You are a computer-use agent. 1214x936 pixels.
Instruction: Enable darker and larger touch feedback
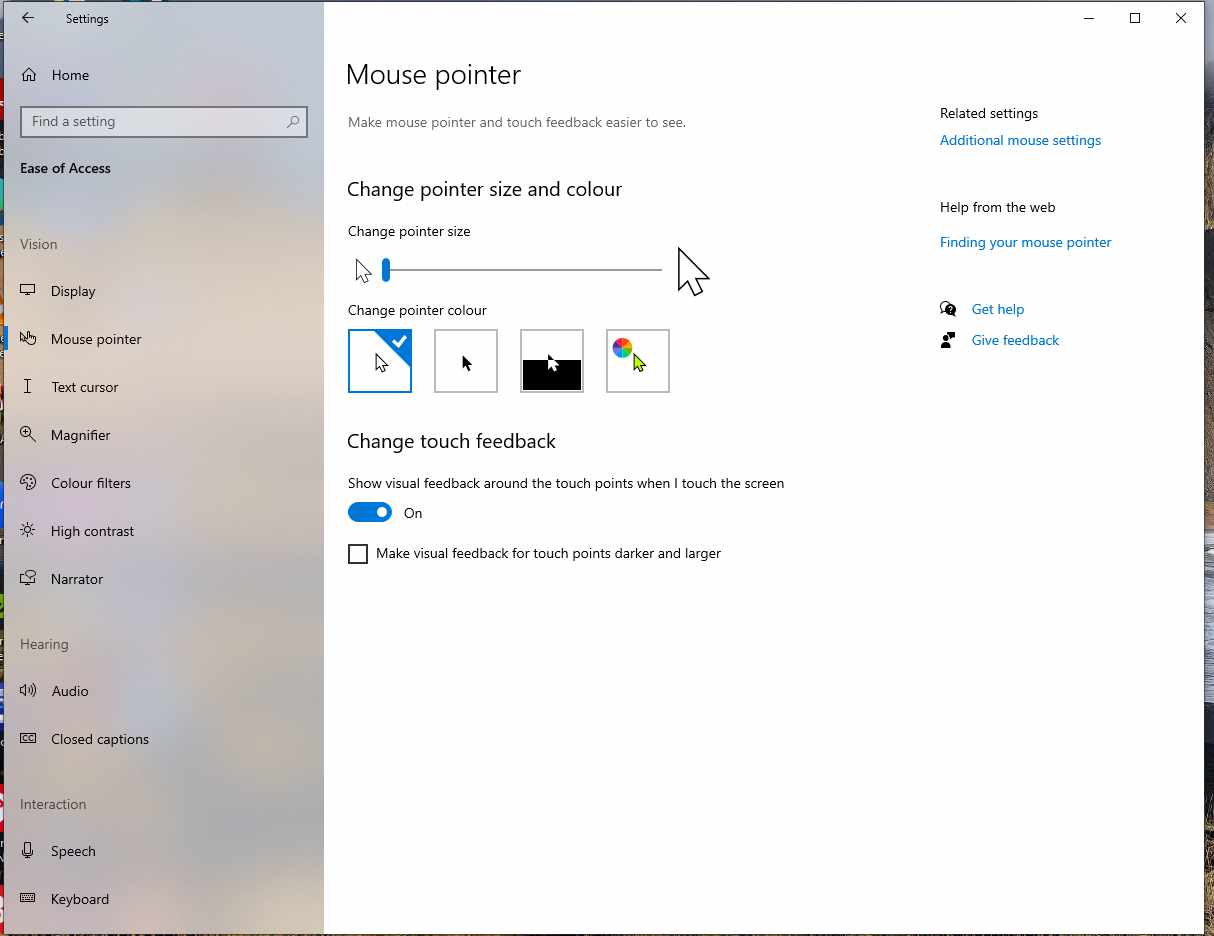tap(358, 554)
